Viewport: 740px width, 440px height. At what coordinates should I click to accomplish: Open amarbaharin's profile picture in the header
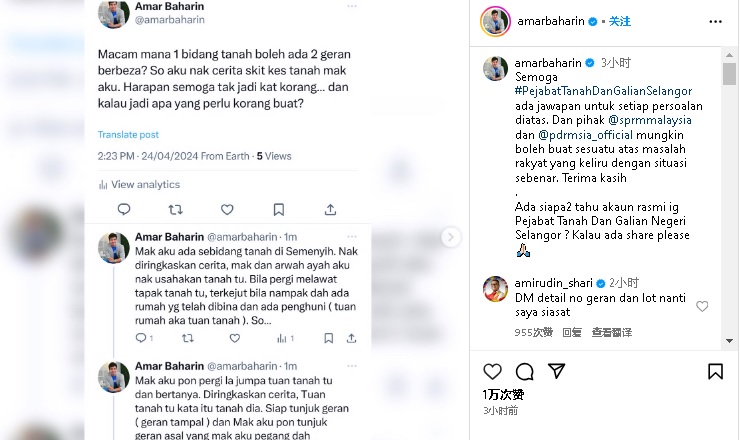click(x=496, y=21)
